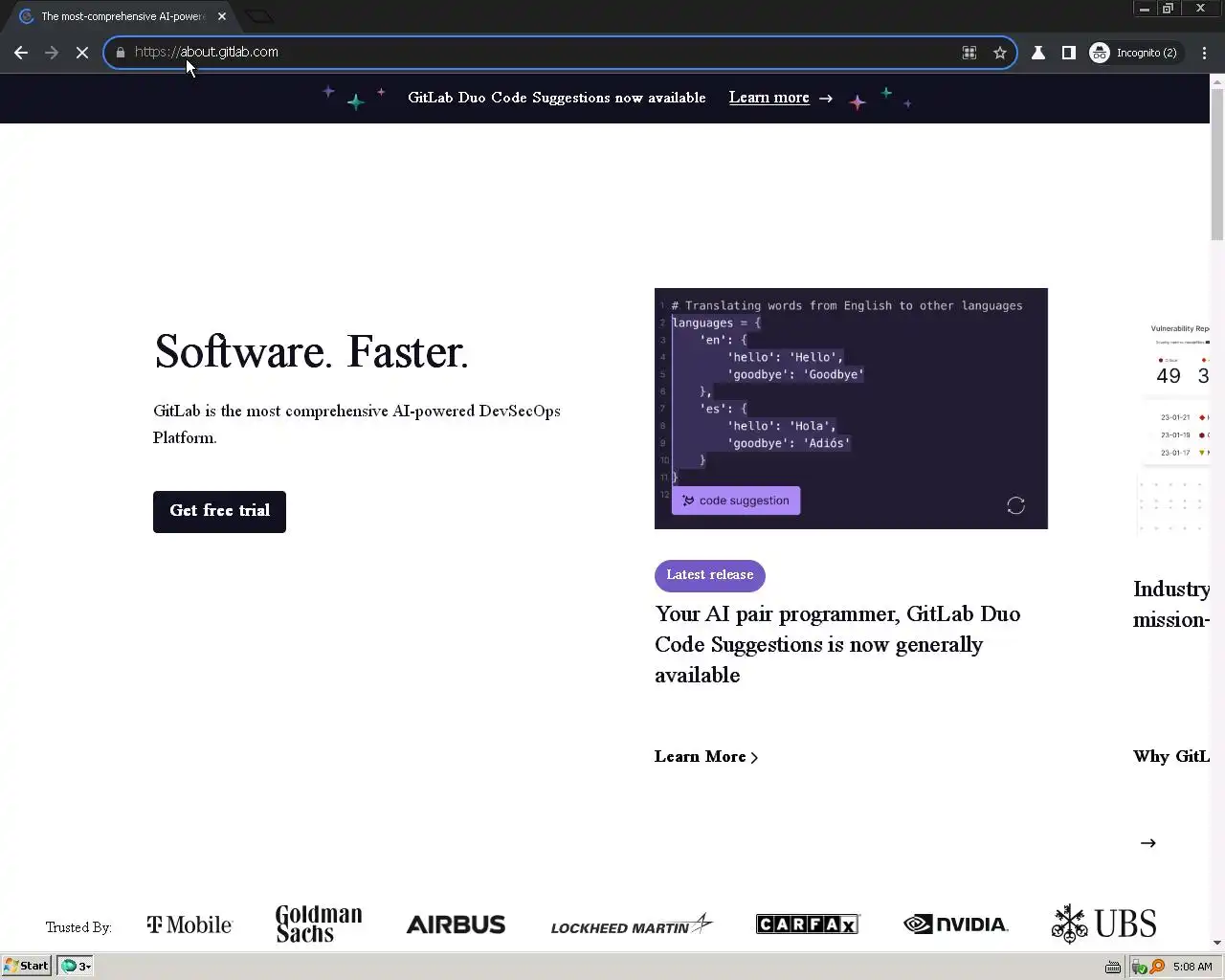
Task: Click the NVIDIA logo
Action: 955,924
